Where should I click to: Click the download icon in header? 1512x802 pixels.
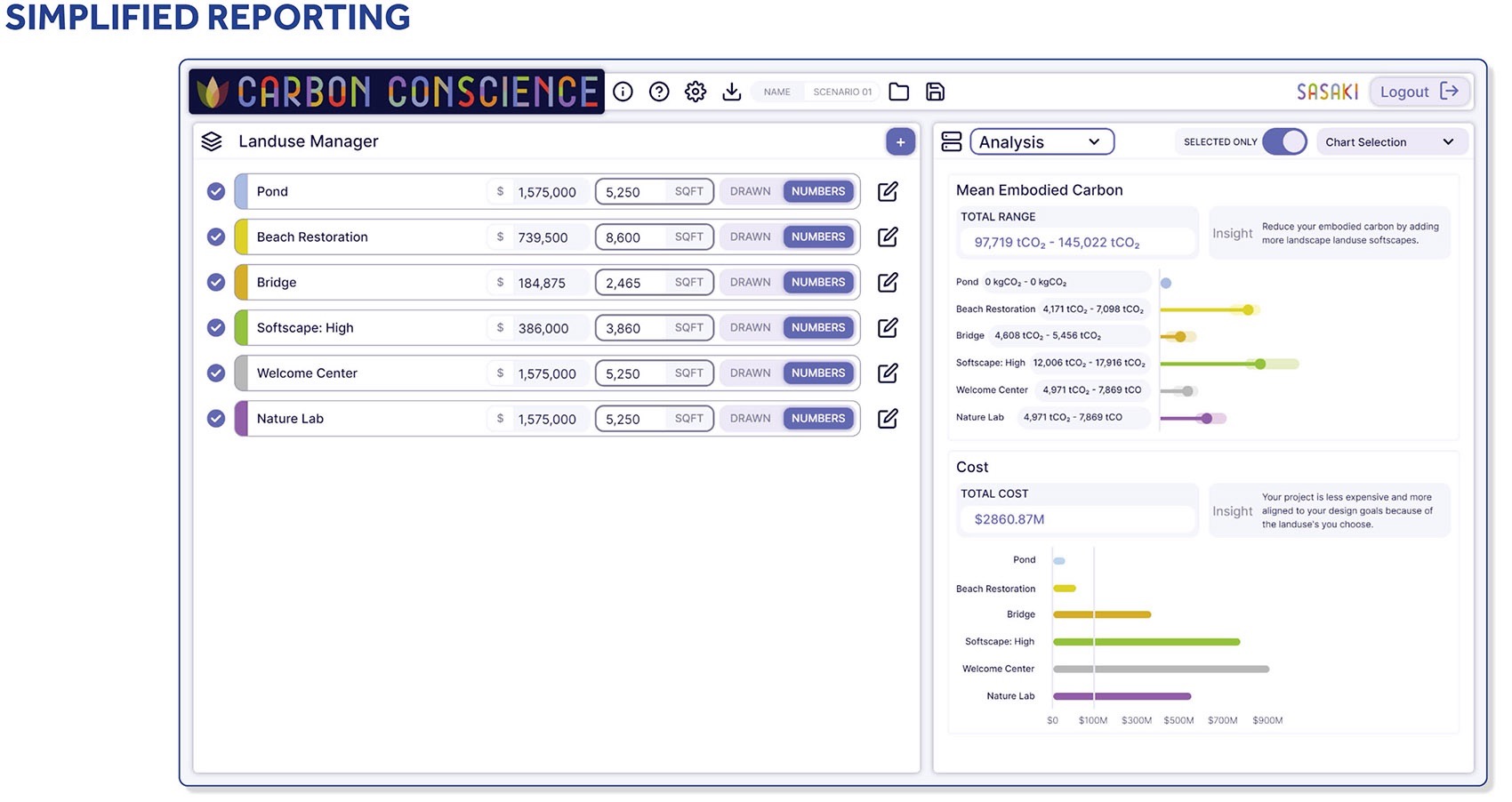[732, 92]
